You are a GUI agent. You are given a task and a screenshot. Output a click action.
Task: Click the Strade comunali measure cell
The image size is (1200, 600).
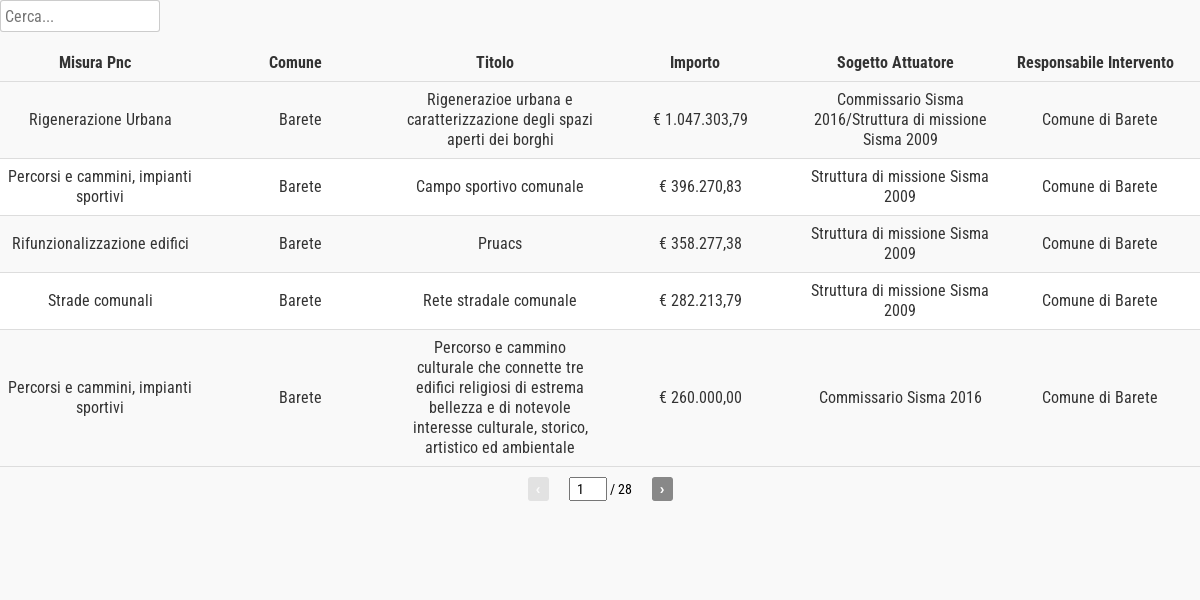coord(100,301)
